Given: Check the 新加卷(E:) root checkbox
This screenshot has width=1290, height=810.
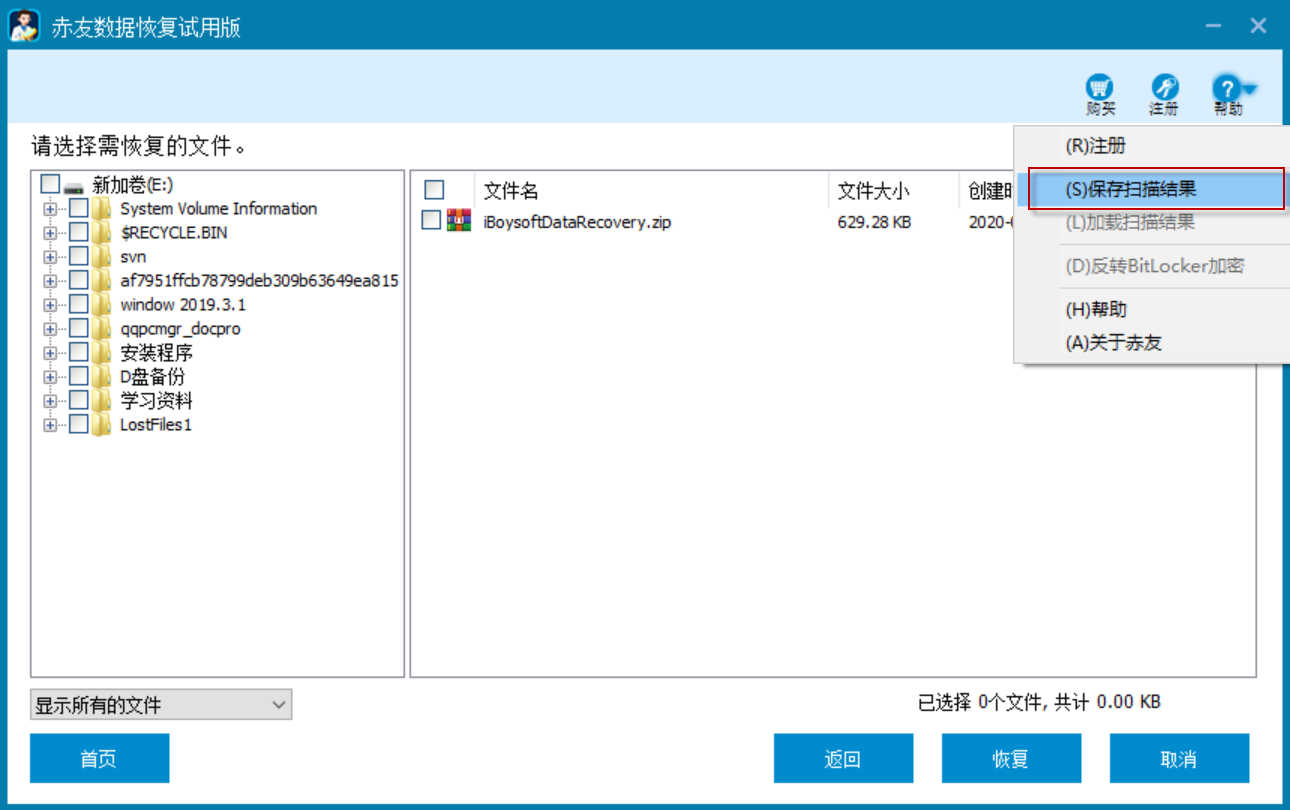Looking at the screenshot, I should point(50,185).
